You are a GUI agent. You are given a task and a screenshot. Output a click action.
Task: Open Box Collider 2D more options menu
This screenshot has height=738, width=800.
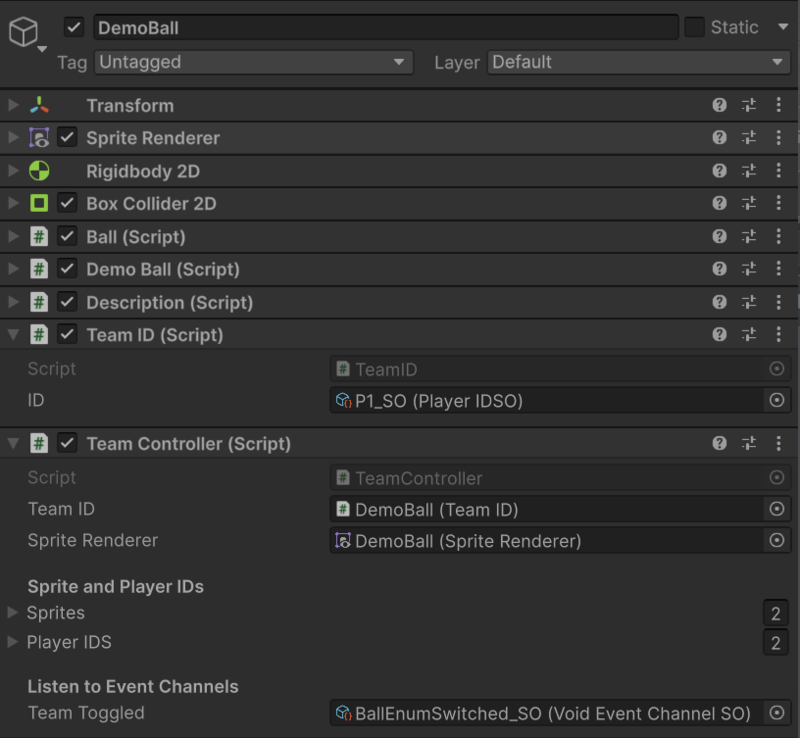[779, 203]
